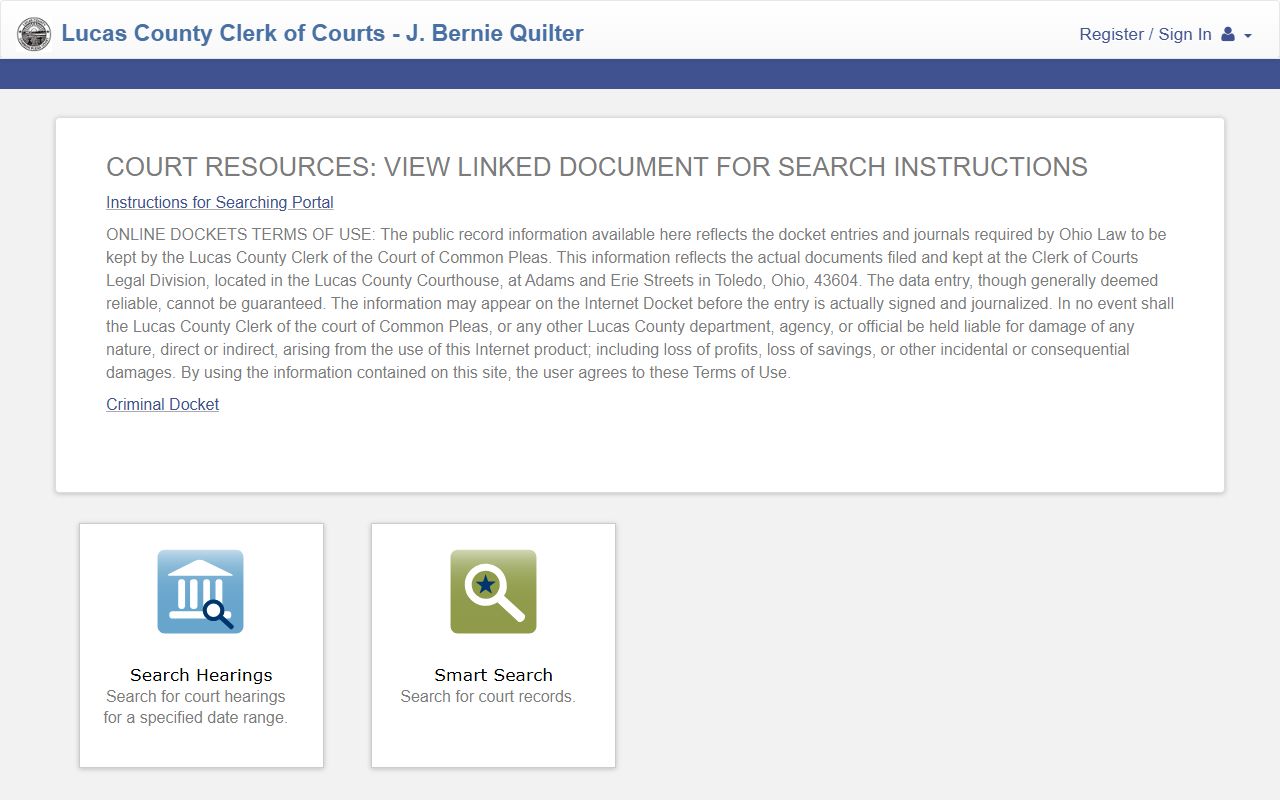Open the Search Hearings courthouse icon

click(200, 591)
